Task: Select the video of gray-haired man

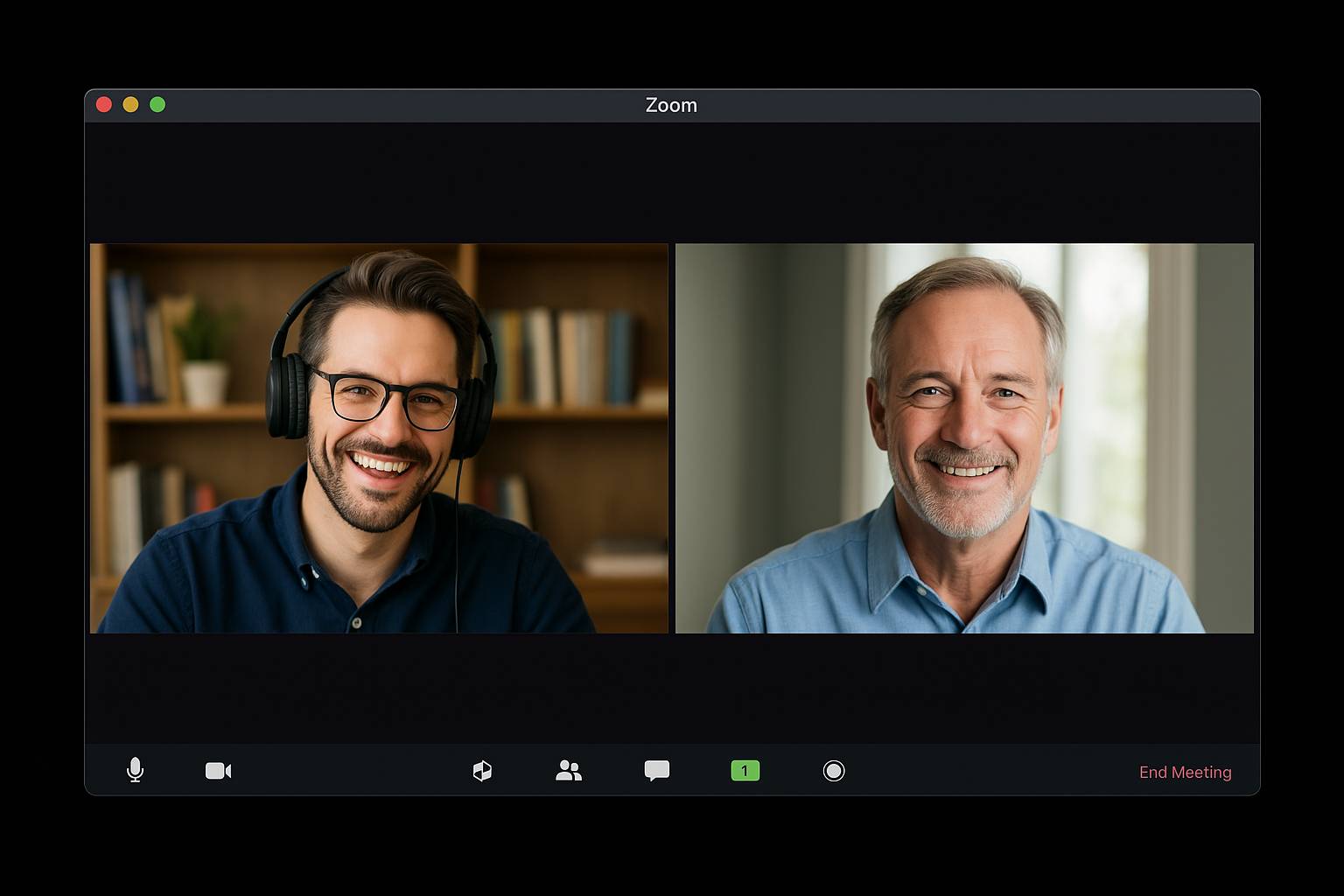Action: tap(964, 438)
